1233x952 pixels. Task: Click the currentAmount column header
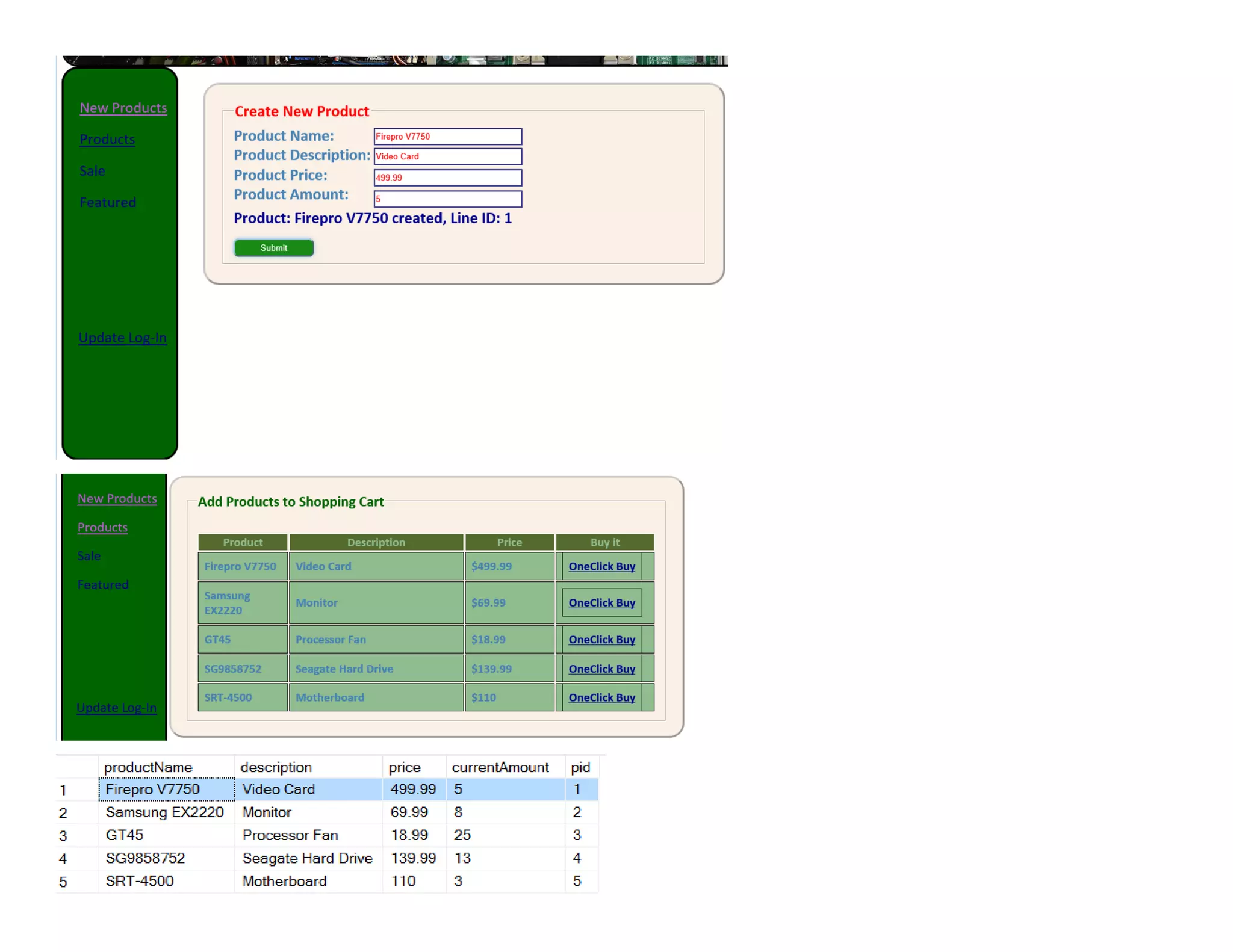coord(500,767)
